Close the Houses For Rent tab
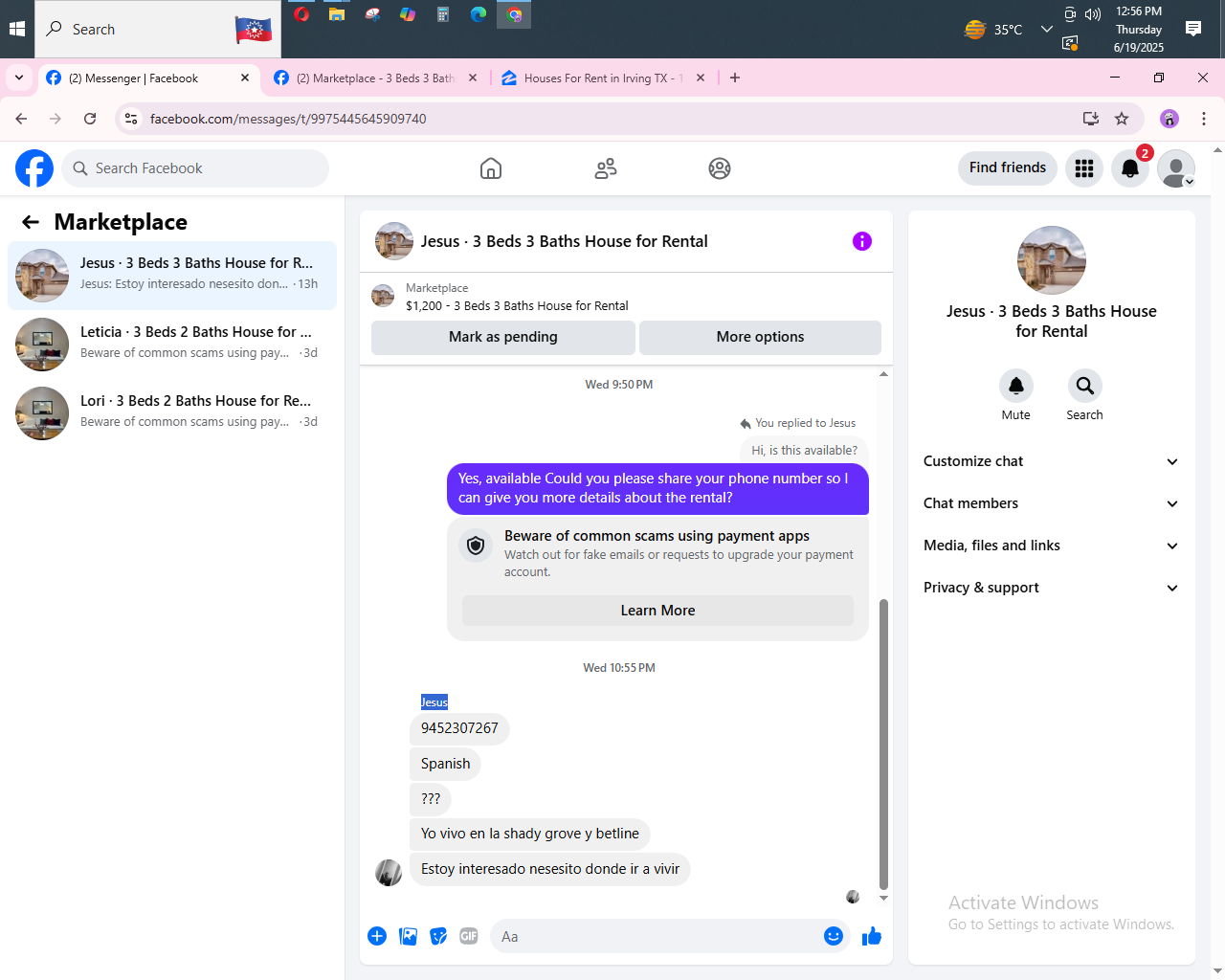The width and height of the screenshot is (1225, 980). (x=701, y=78)
